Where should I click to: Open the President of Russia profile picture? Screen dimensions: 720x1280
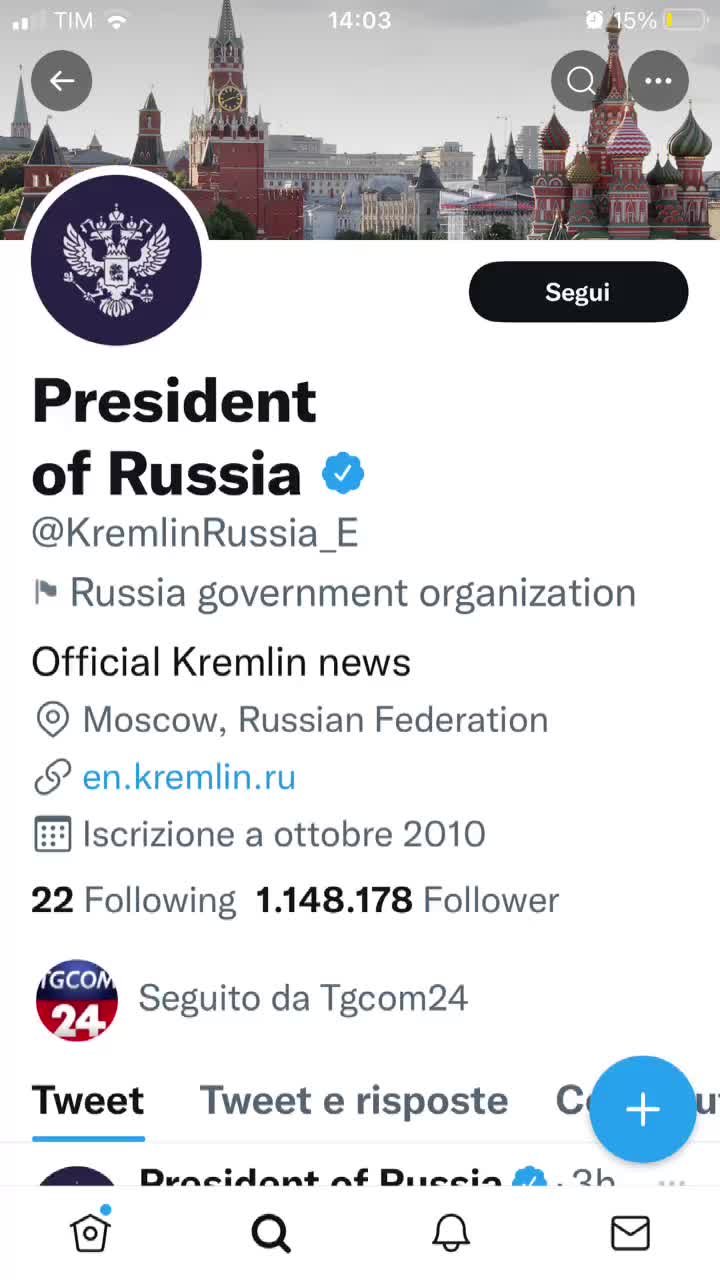coord(116,260)
